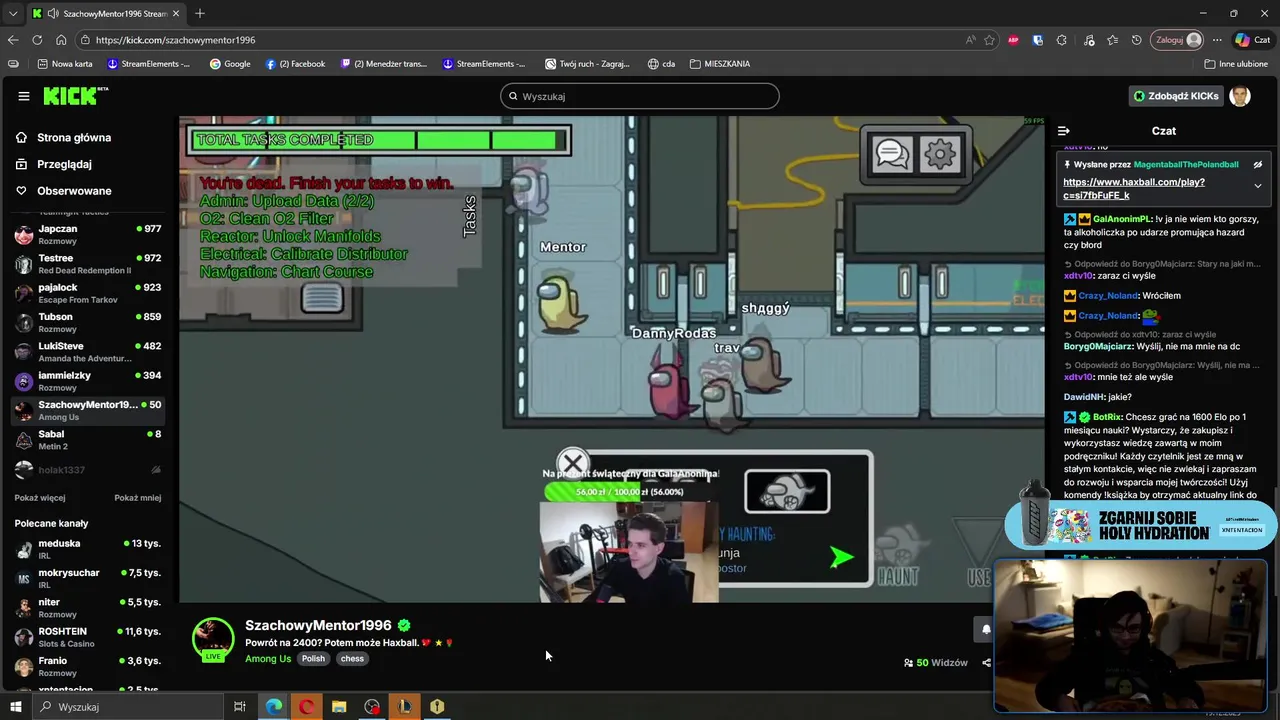Close the donation goal overlay with X
Image resolution: width=1280 pixels, height=720 pixels.
(x=573, y=464)
